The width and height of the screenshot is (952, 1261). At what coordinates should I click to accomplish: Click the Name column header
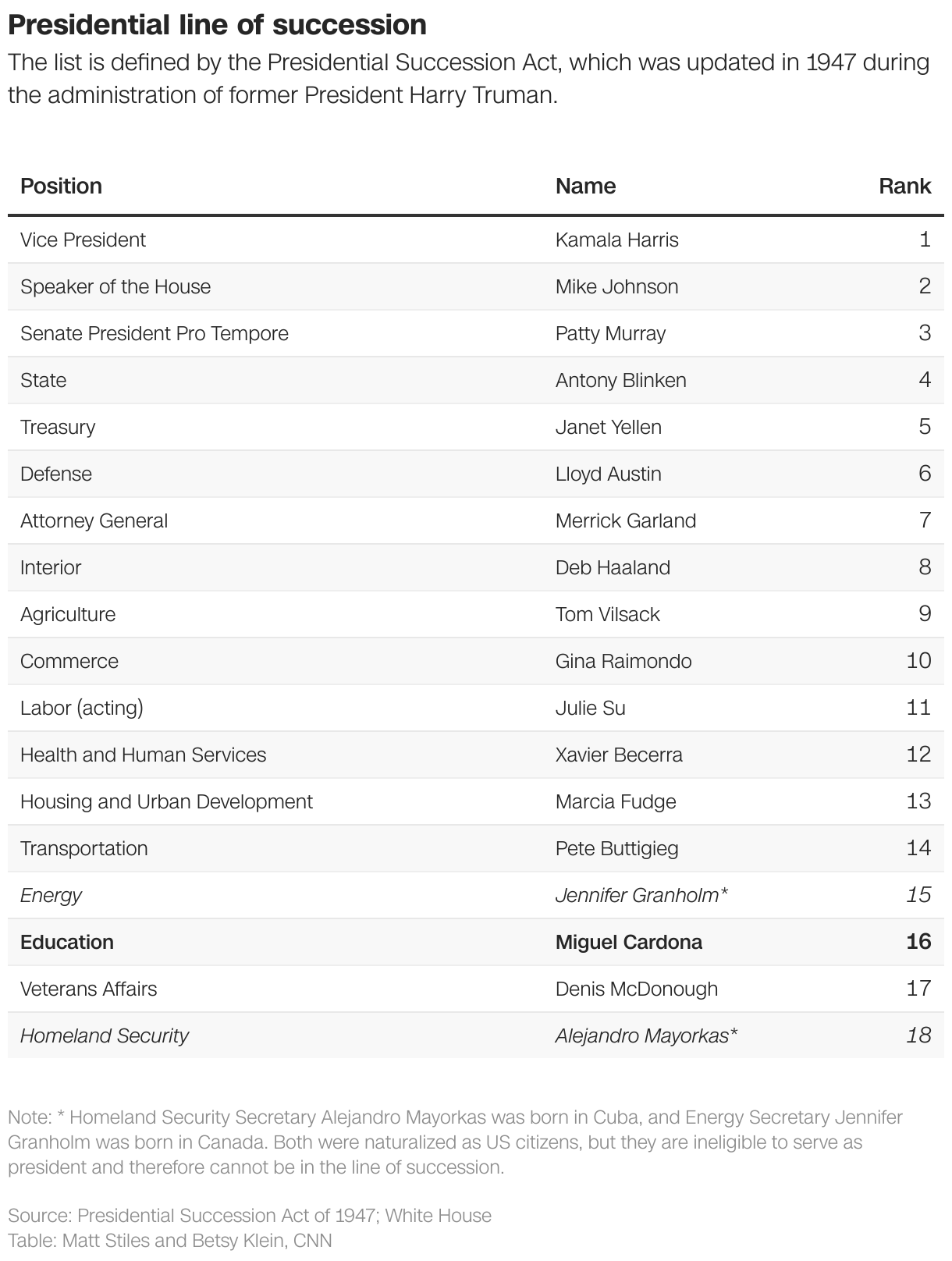point(585,186)
